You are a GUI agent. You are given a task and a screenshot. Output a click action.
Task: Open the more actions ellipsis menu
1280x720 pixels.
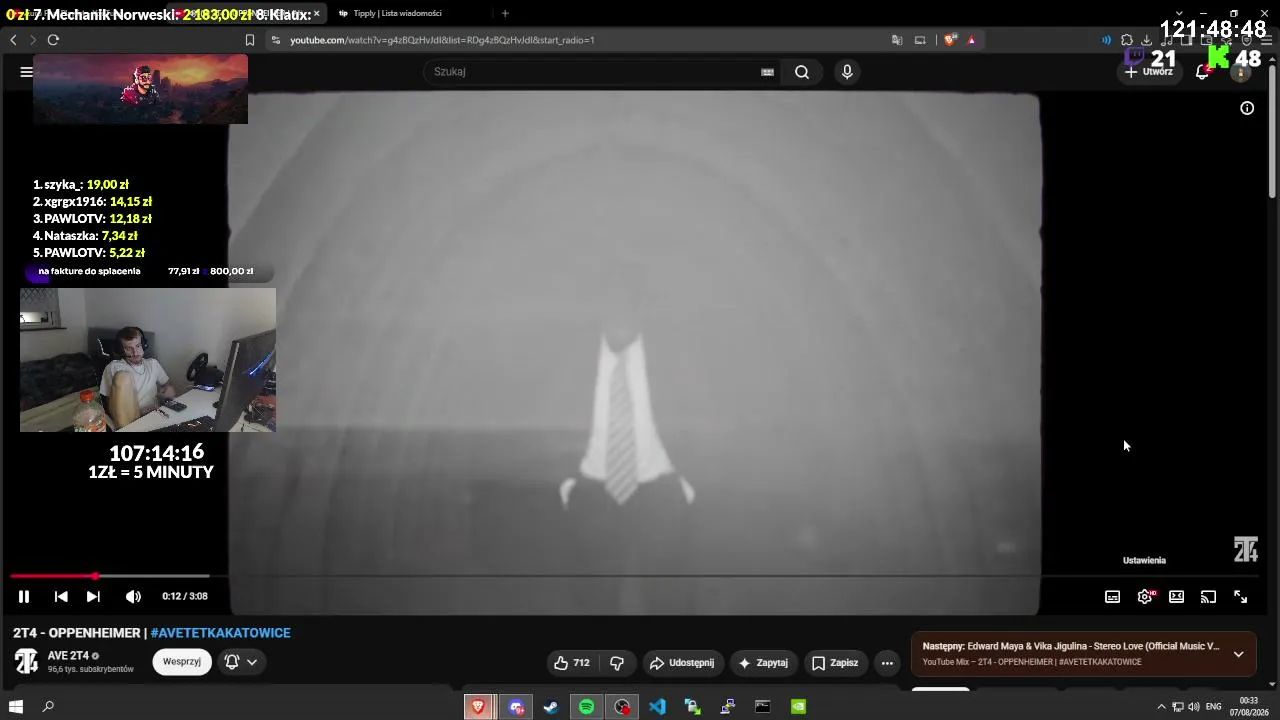[x=887, y=663]
